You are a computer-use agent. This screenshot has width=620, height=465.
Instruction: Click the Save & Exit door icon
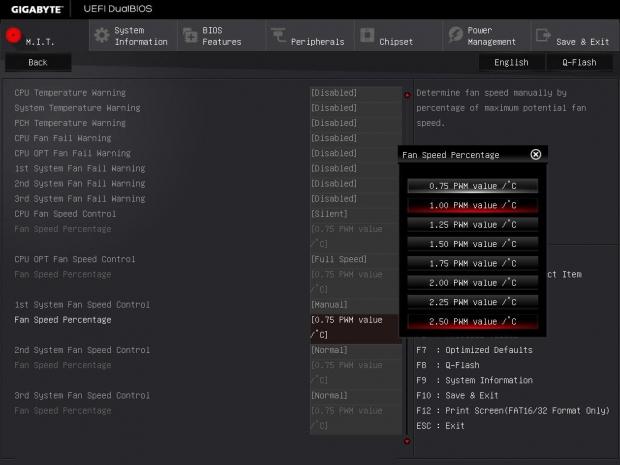point(543,35)
